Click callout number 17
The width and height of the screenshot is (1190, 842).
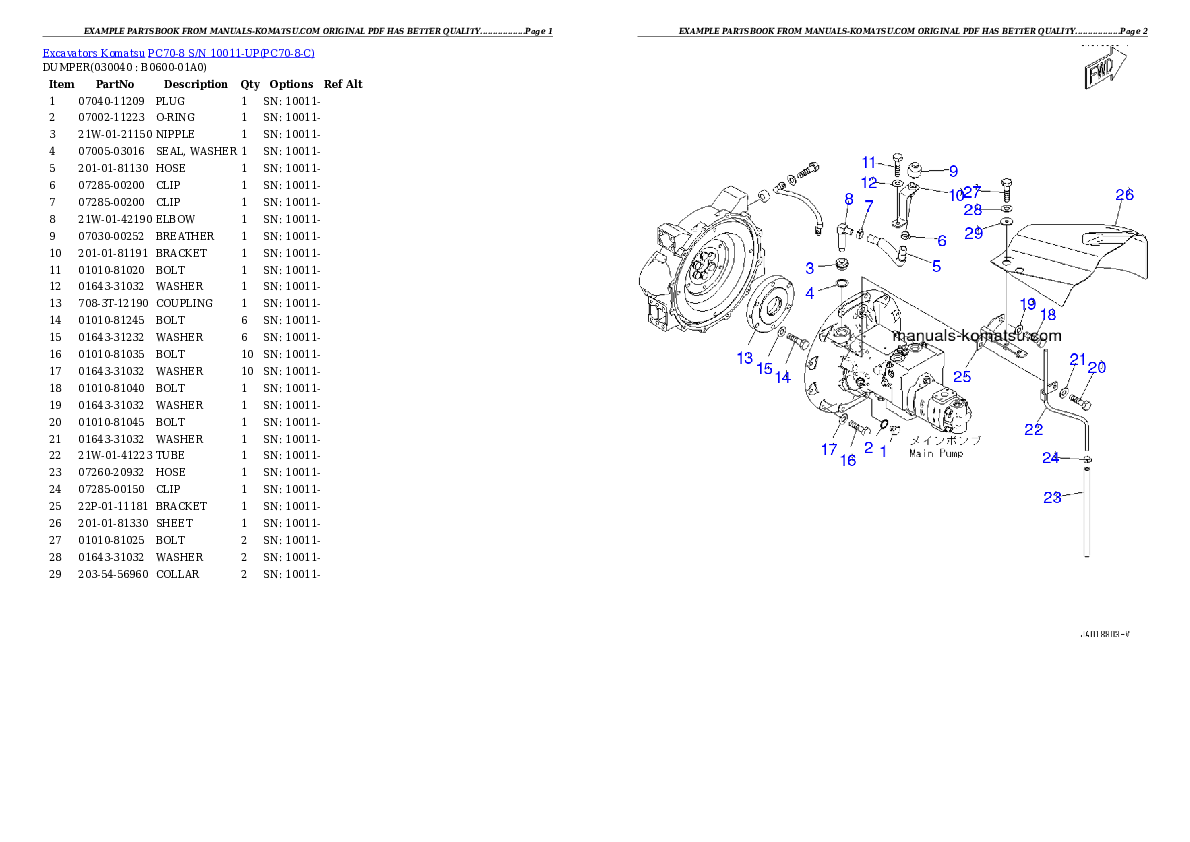click(x=829, y=449)
